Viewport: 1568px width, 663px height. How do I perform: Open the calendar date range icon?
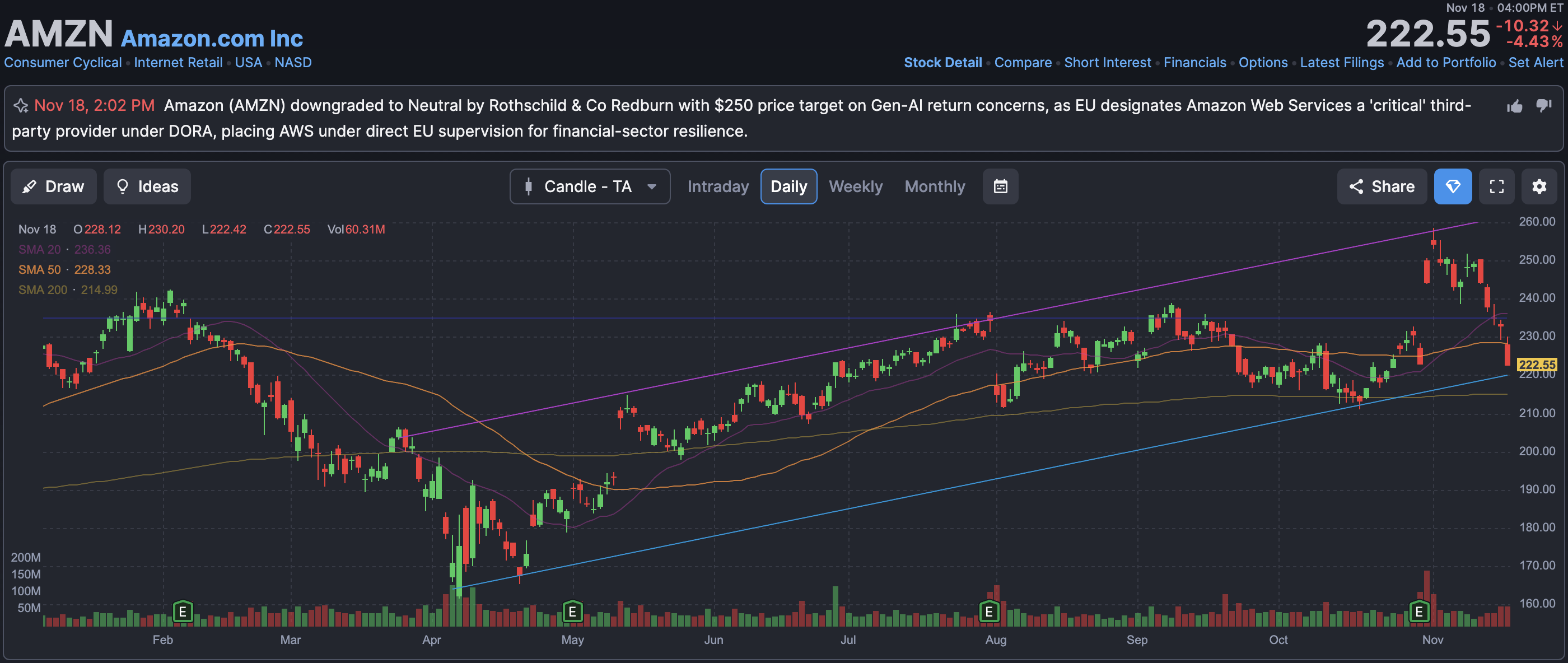coord(1000,186)
